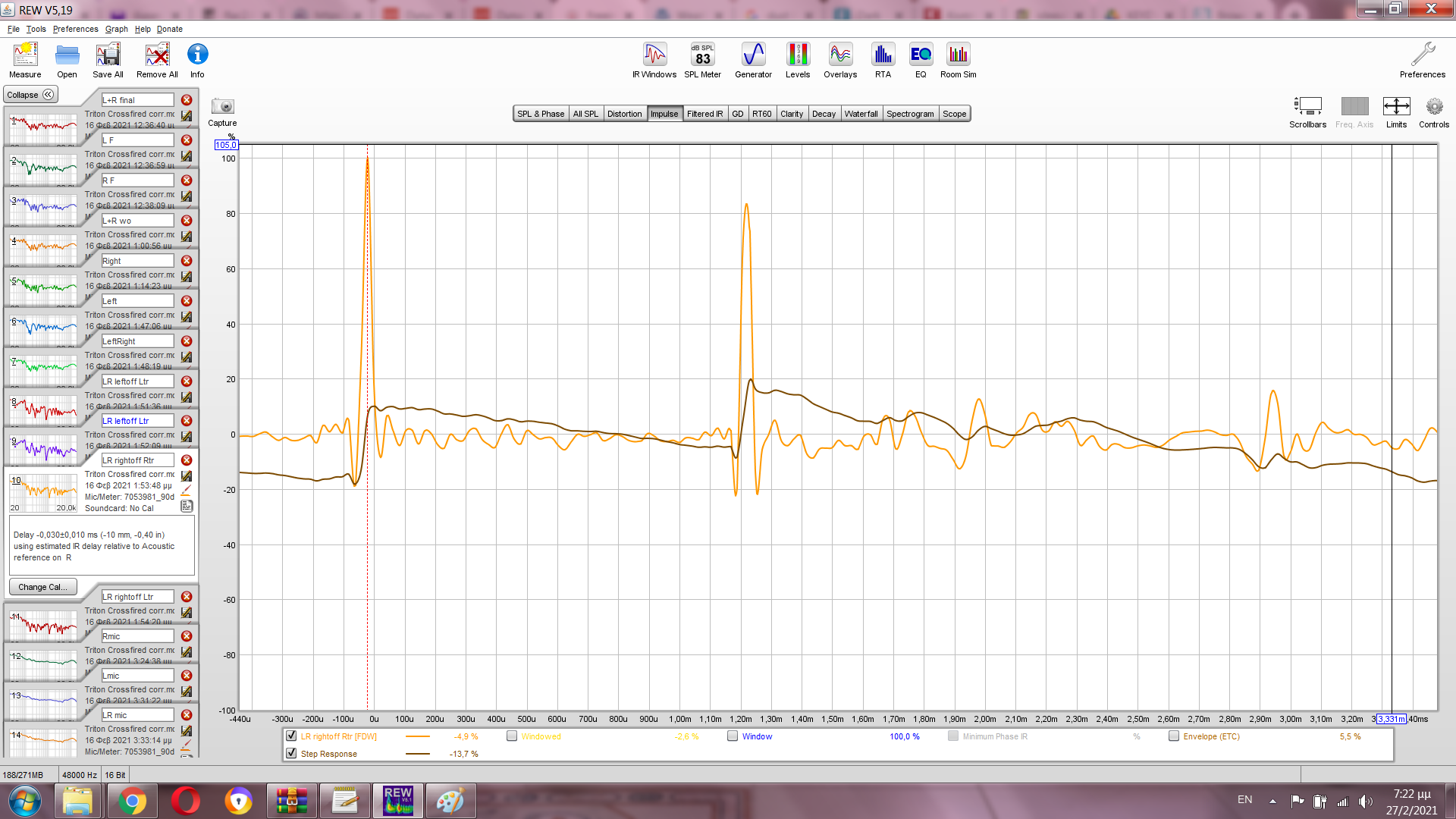Switch to the Waterfall tab
Viewport: 1456px width, 819px height.
[x=861, y=114]
